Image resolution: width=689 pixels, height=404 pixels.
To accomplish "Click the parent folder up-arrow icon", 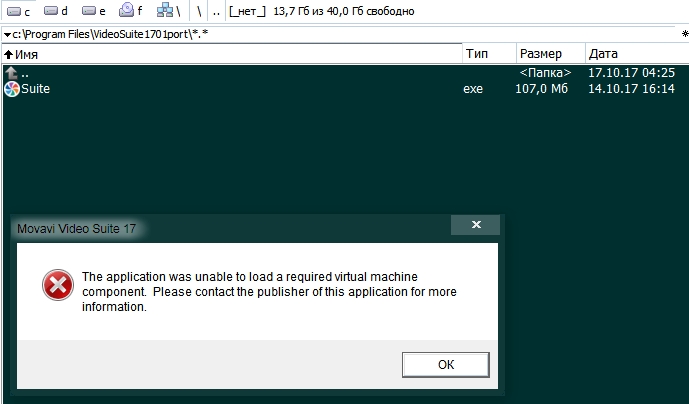I will tap(12, 73).
